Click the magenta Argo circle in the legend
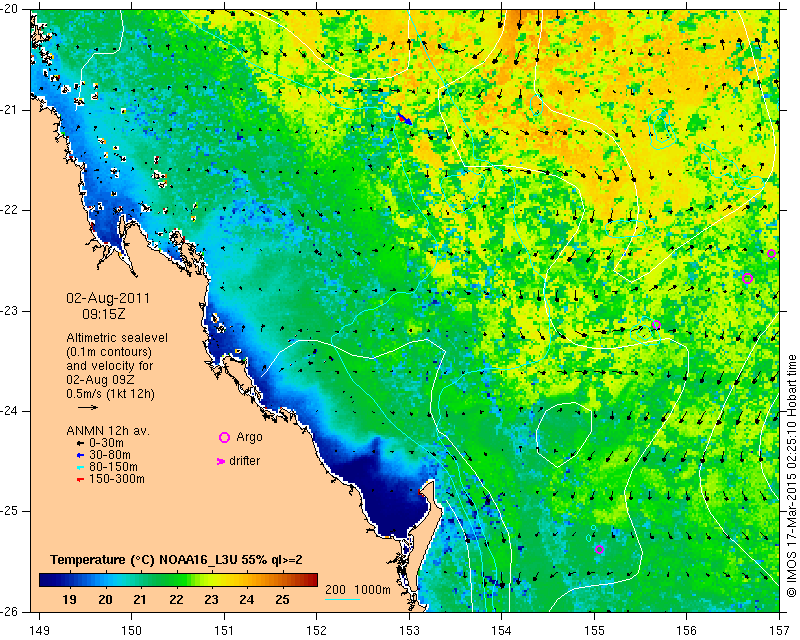Screen dimensions: 800x640 point(224,437)
